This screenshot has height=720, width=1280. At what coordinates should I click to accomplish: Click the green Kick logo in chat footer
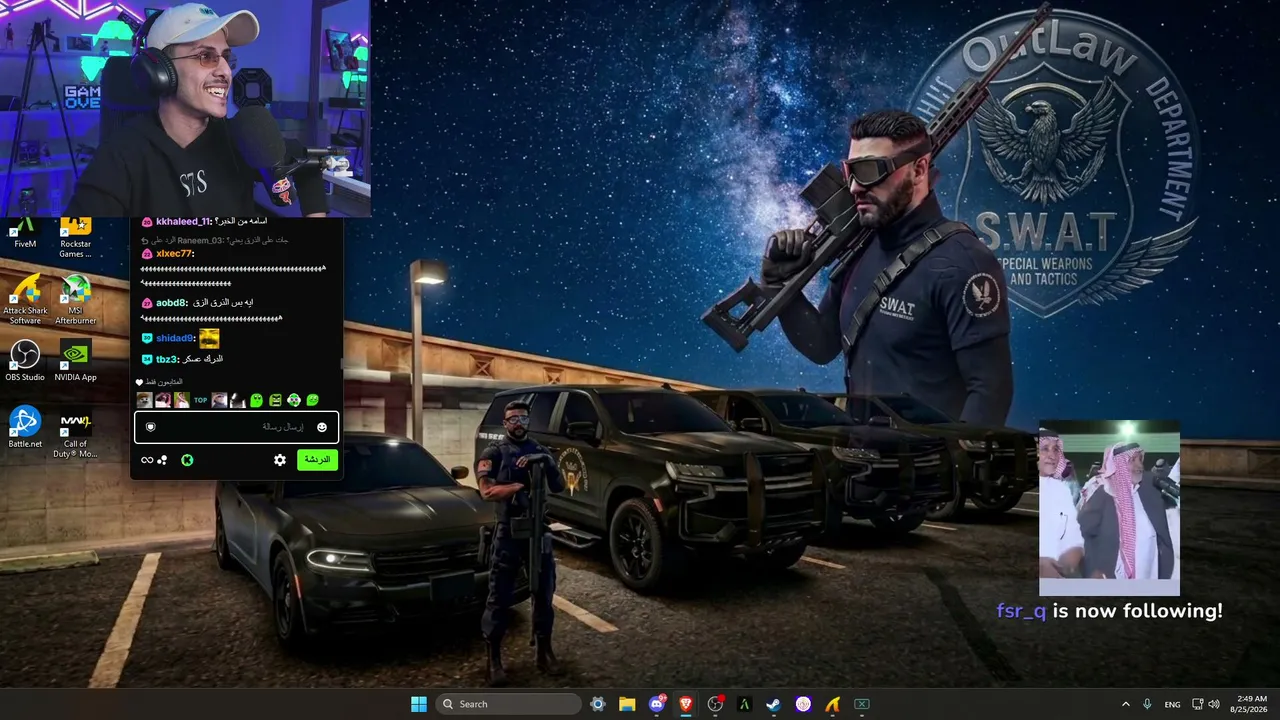pos(187,460)
